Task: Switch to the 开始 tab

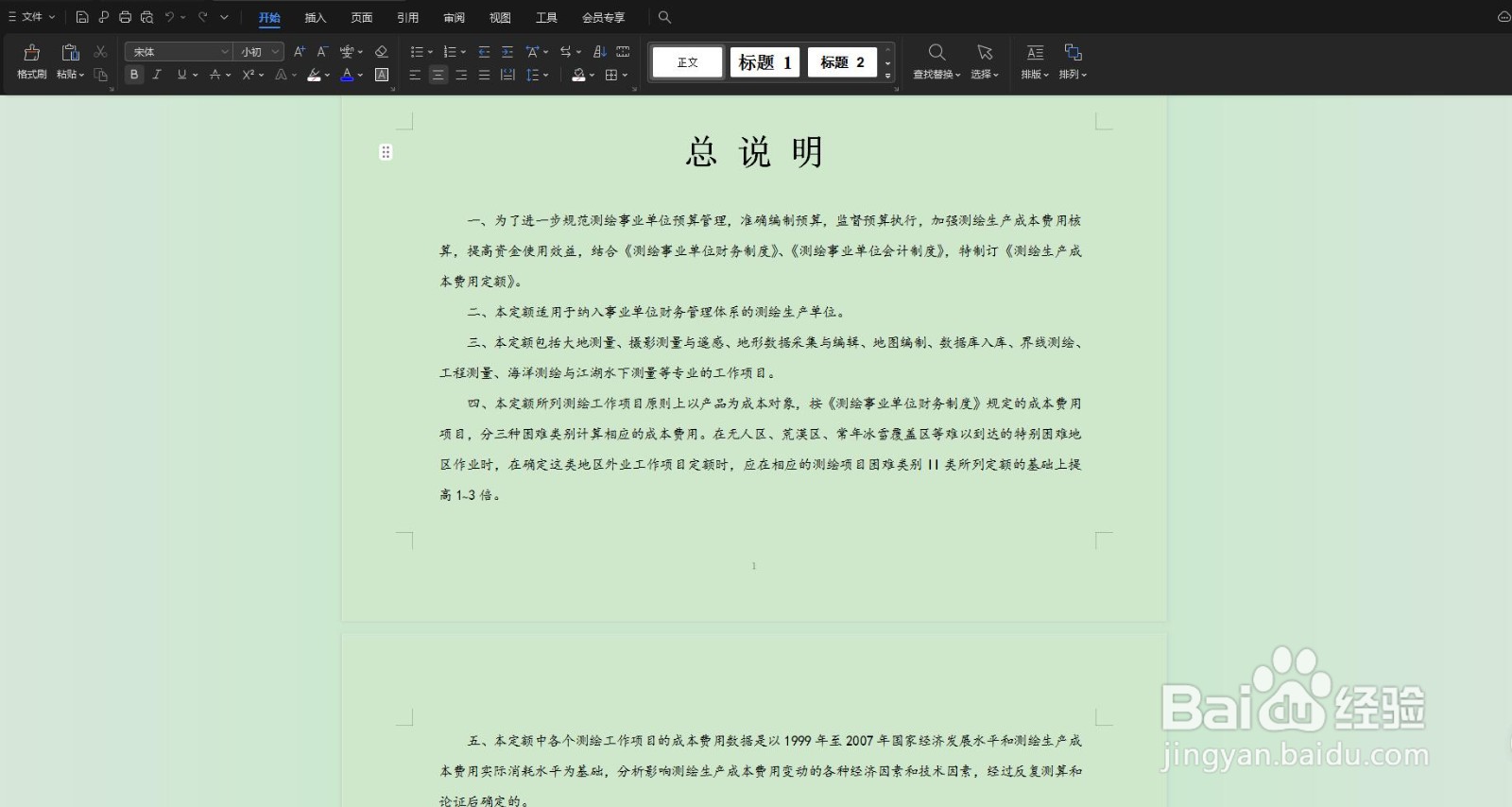Action: click(269, 18)
